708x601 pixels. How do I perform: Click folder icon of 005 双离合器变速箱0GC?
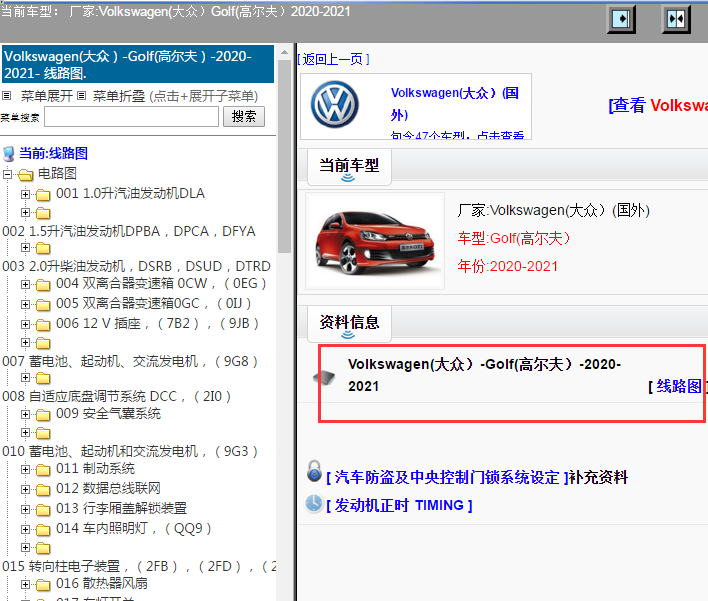click(43, 305)
